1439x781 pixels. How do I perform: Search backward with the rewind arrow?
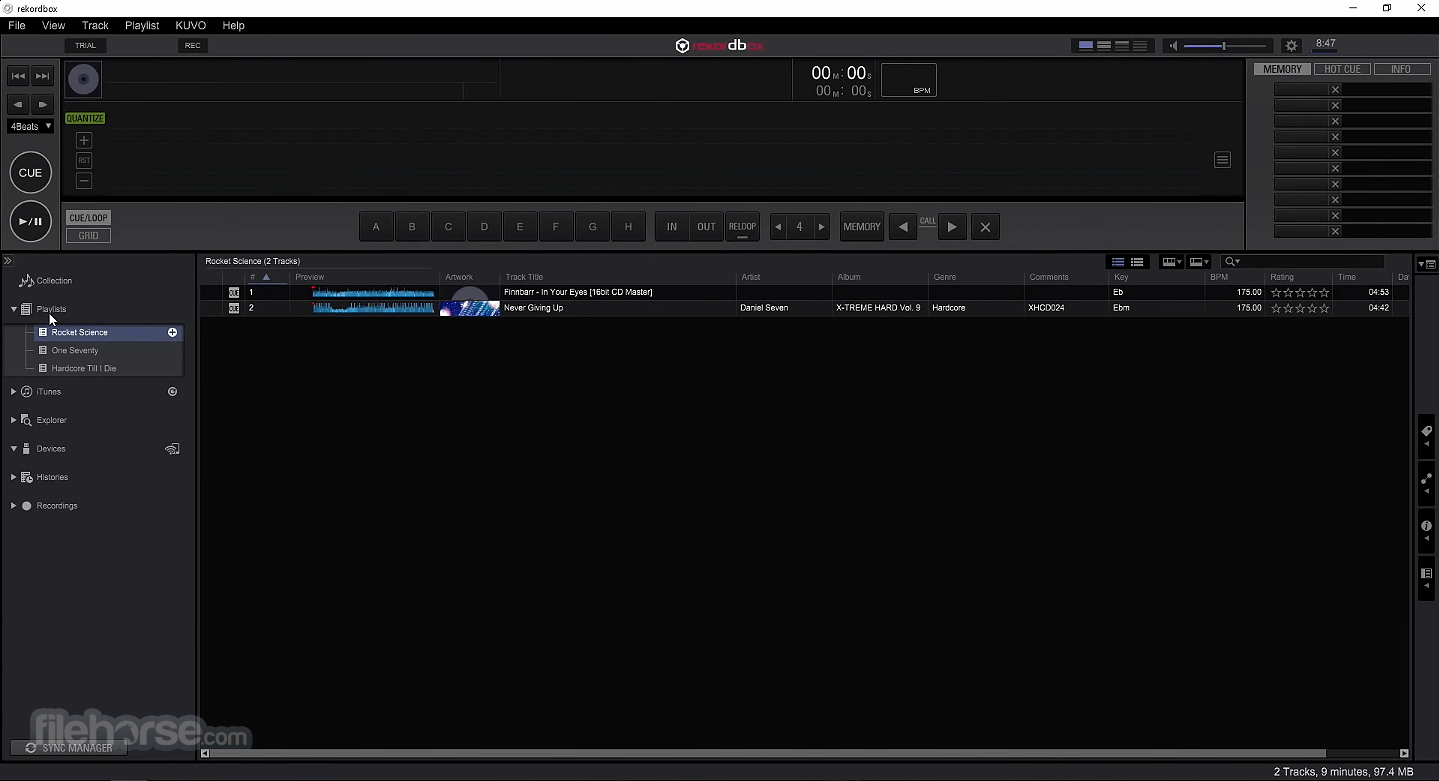pyautogui.click(x=18, y=104)
